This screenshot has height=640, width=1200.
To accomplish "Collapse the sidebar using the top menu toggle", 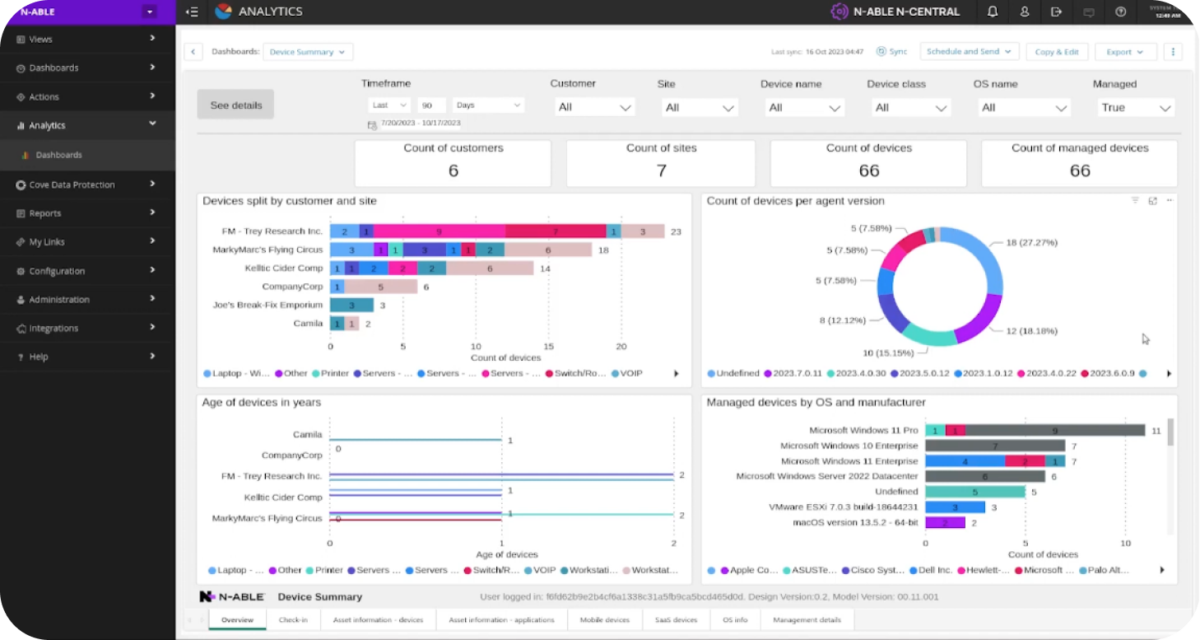I will pyautogui.click(x=192, y=12).
